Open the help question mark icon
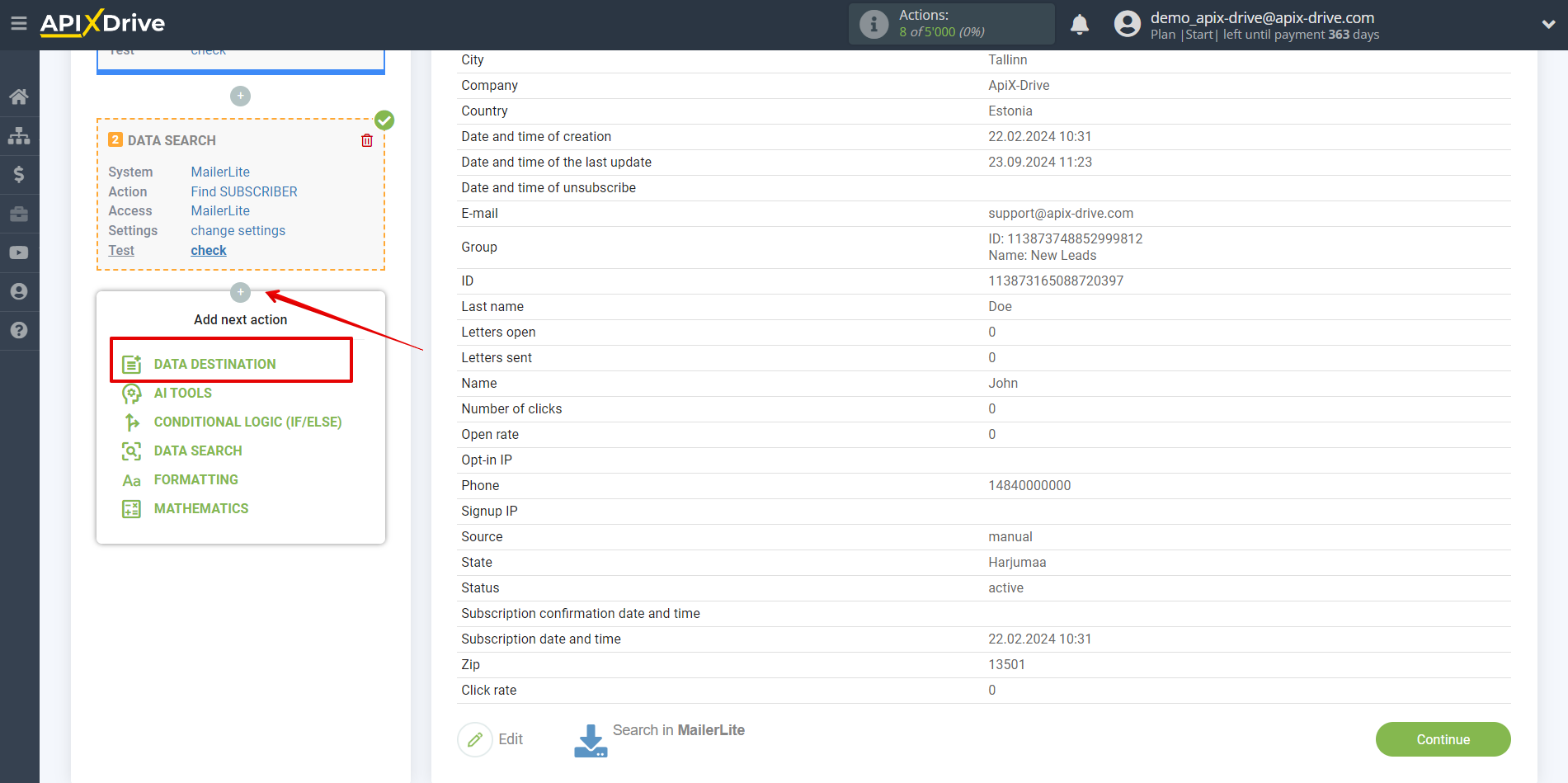This screenshot has width=1568, height=783. (x=19, y=330)
